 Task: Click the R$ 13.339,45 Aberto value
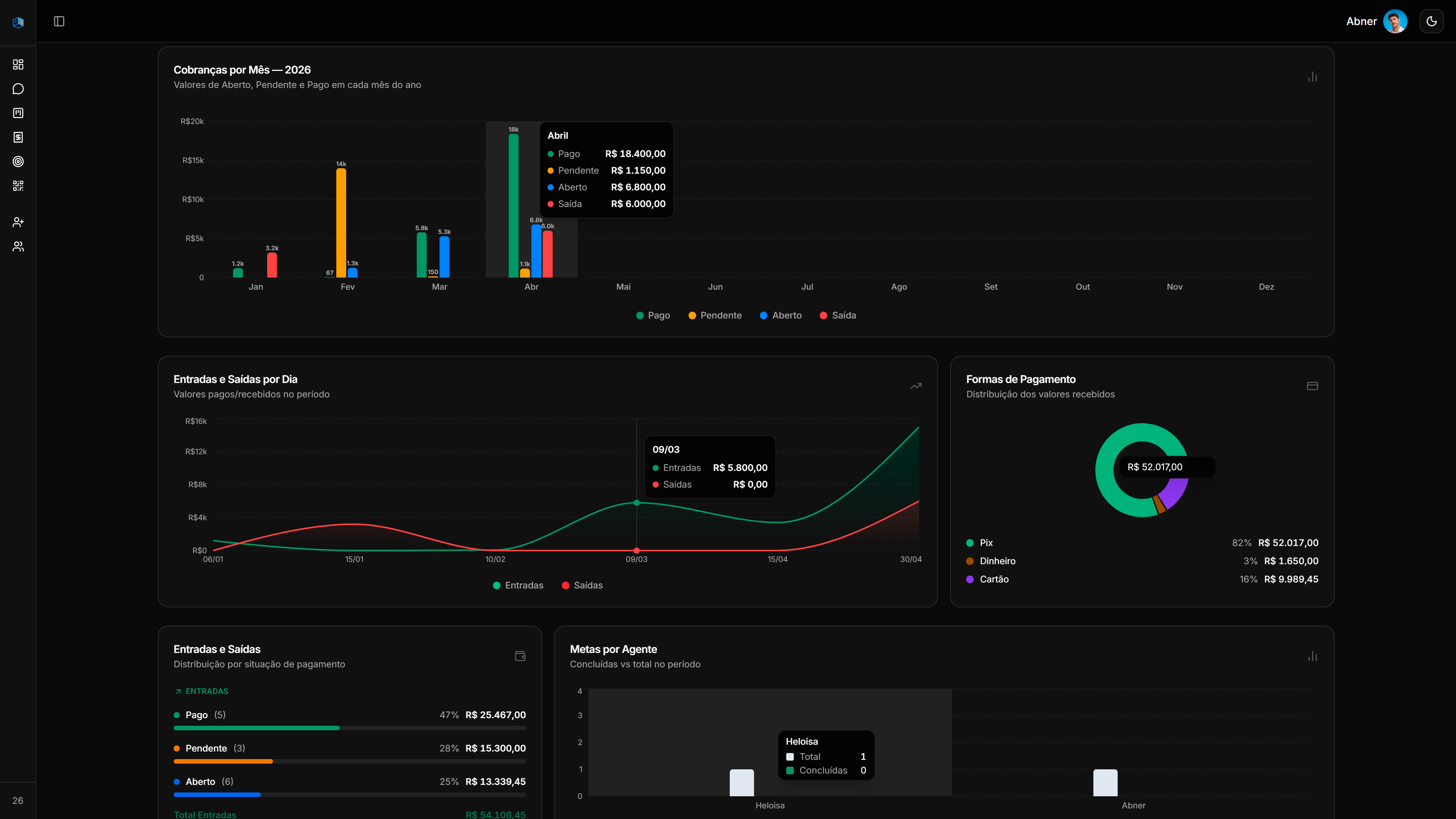click(495, 782)
